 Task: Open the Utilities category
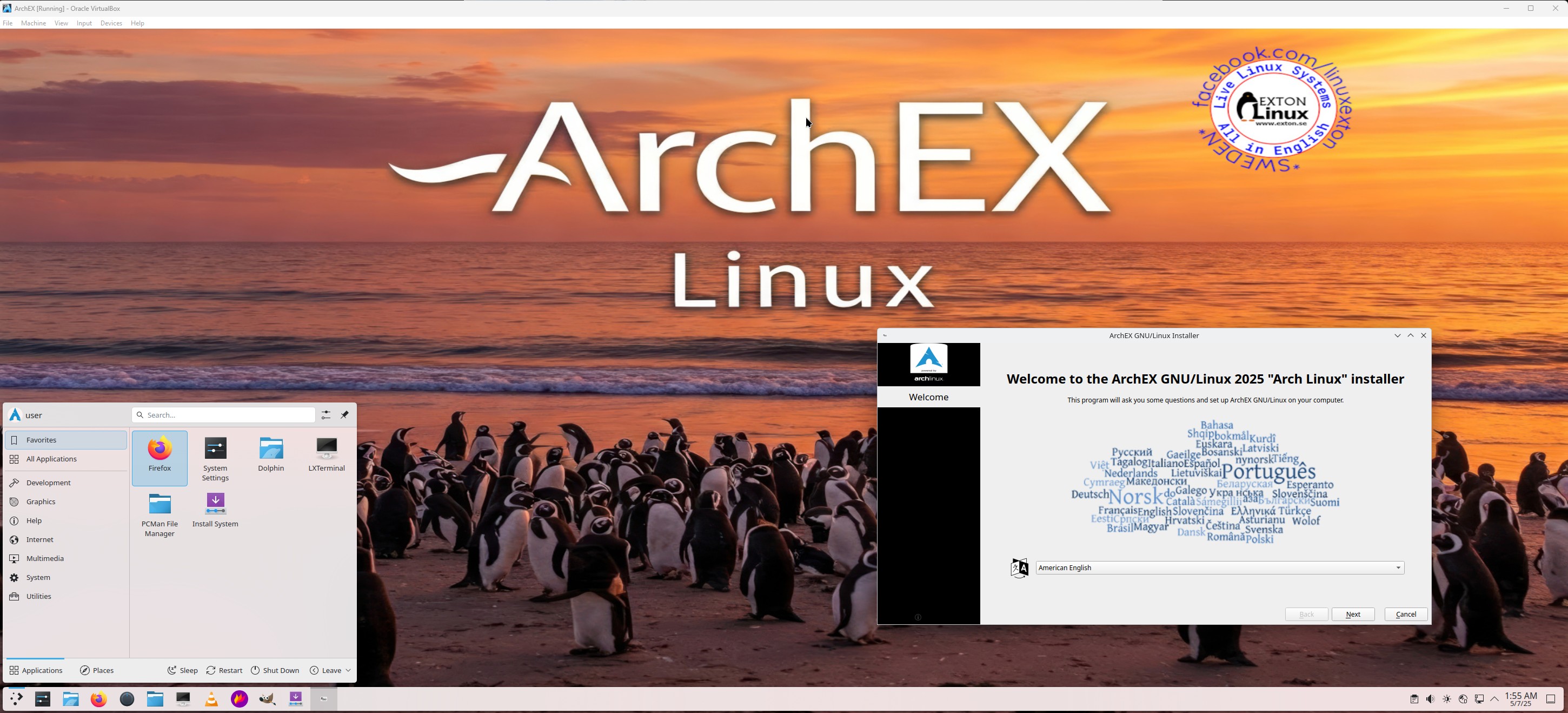pos(66,596)
